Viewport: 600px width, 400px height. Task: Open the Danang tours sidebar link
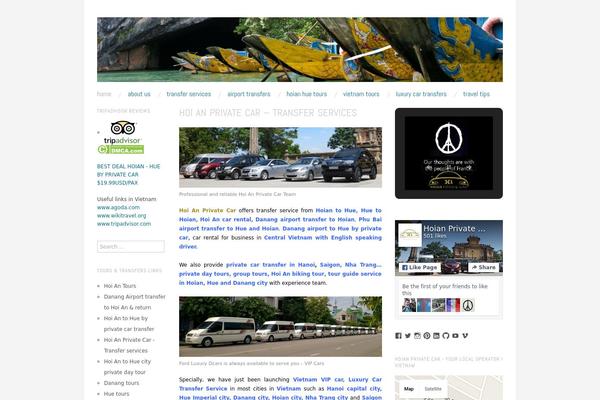[121, 383]
